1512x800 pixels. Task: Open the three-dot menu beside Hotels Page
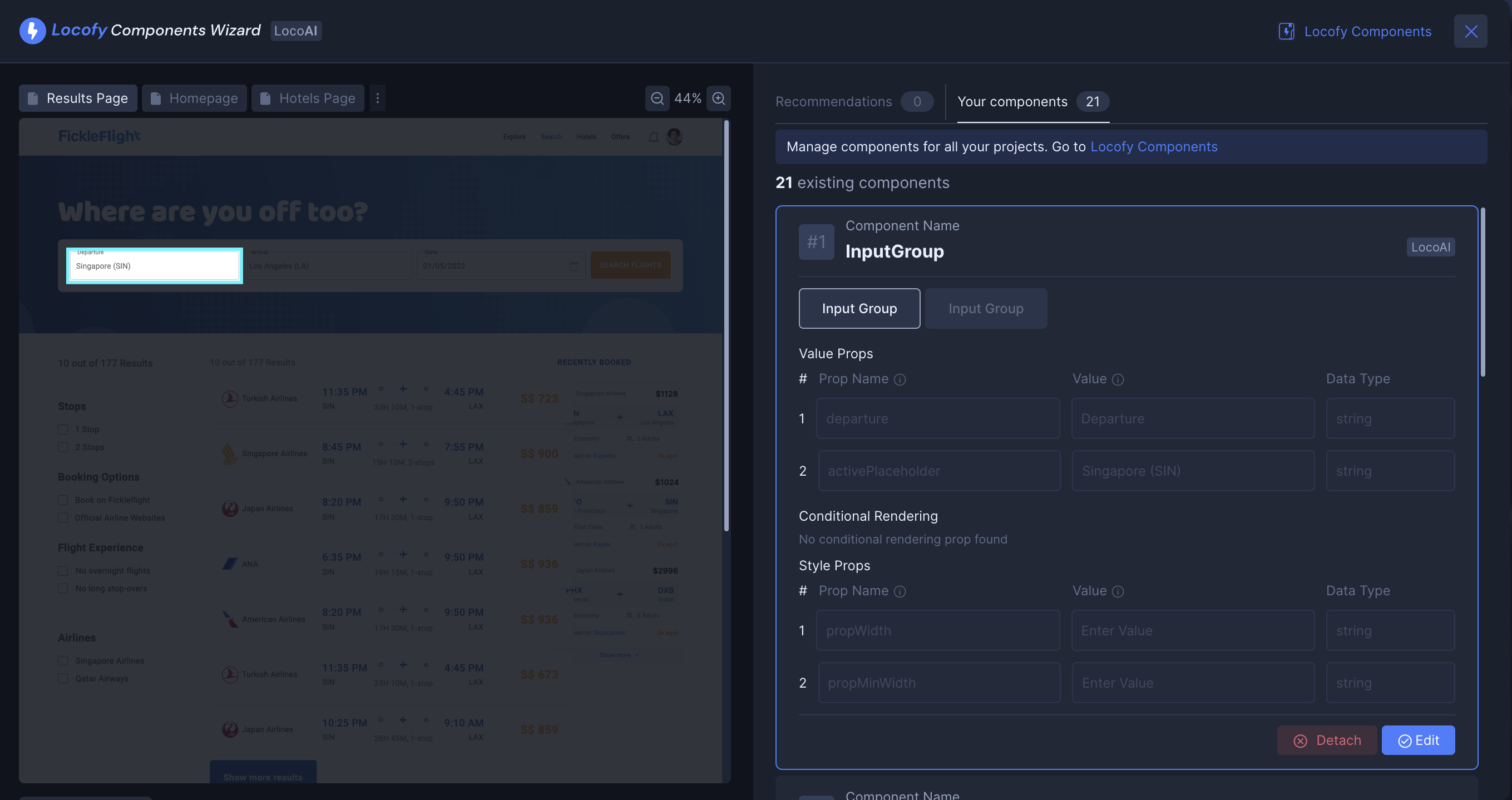[x=377, y=98]
